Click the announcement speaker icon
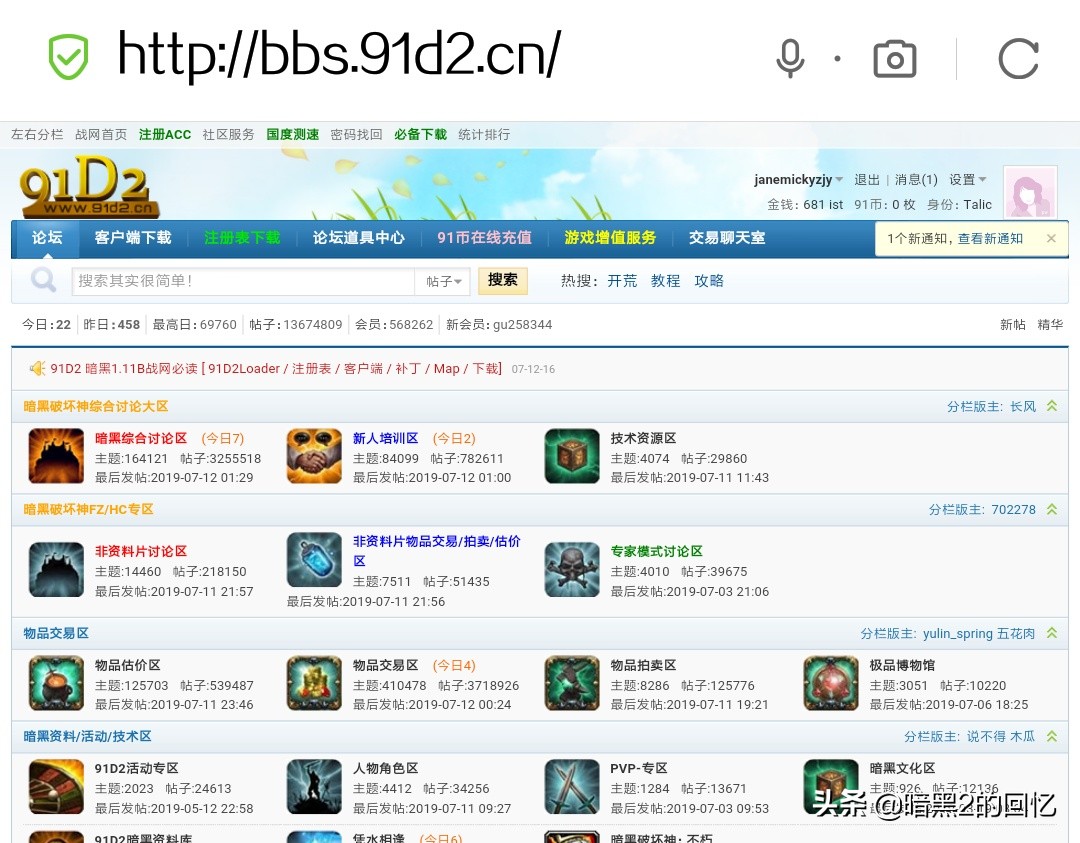1080x843 pixels. tap(37, 368)
